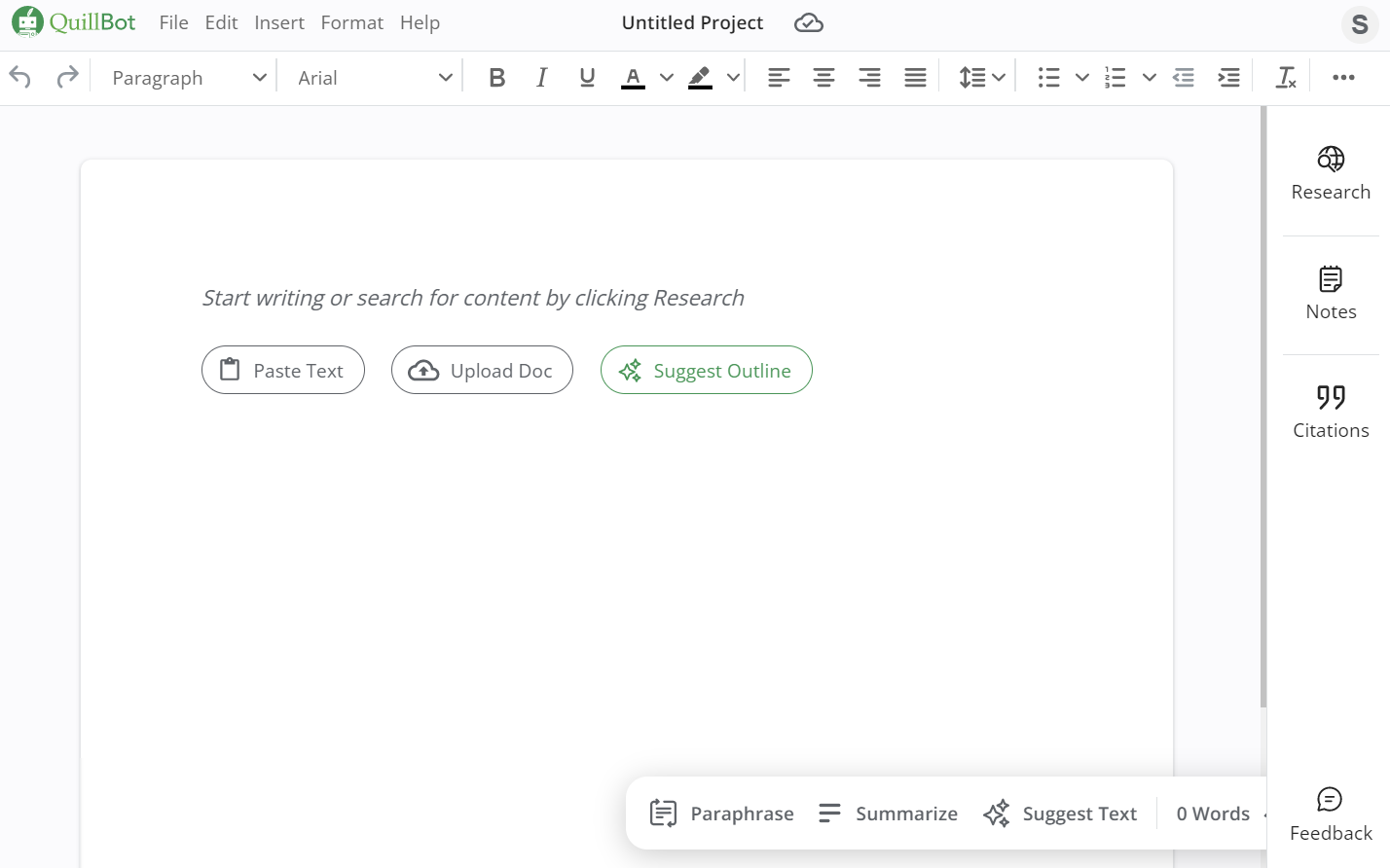Click the cloud saved status icon
Viewport: 1390px width, 868px height.
point(809,22)
